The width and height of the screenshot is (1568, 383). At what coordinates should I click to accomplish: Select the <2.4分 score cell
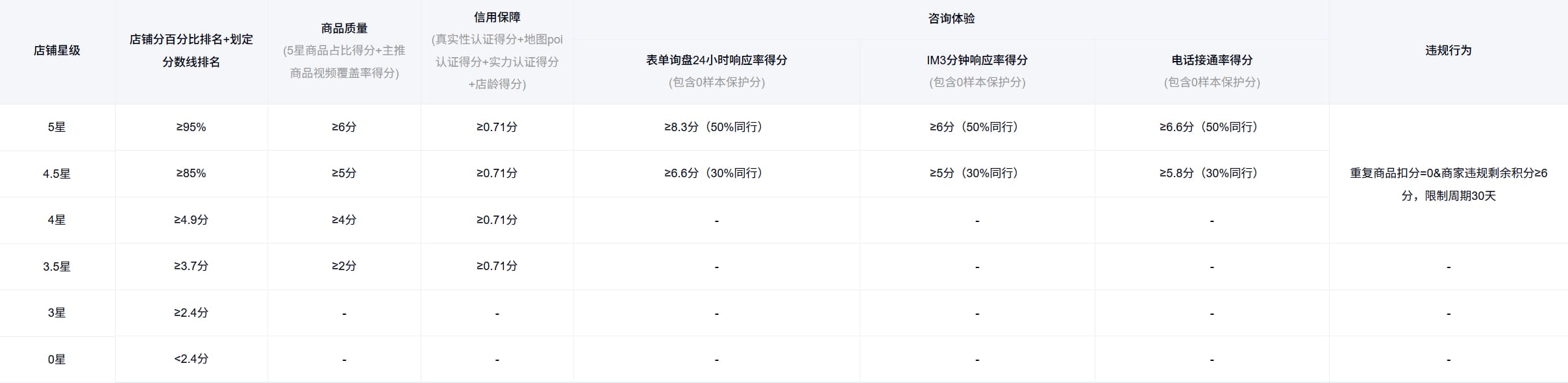point(191,359)
